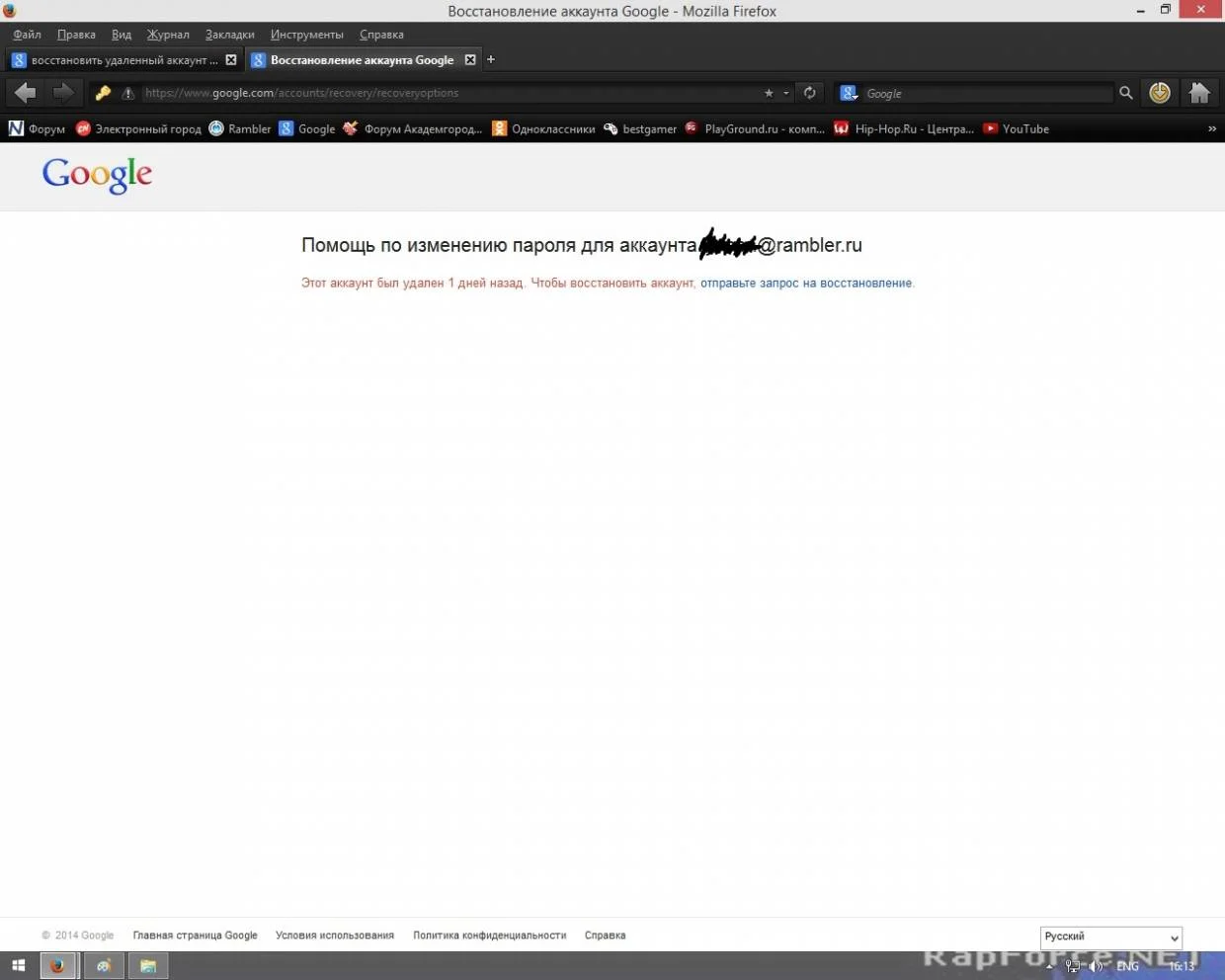Go to the home page icon
Screen dimensions: 1225x980
point(1199,93)
